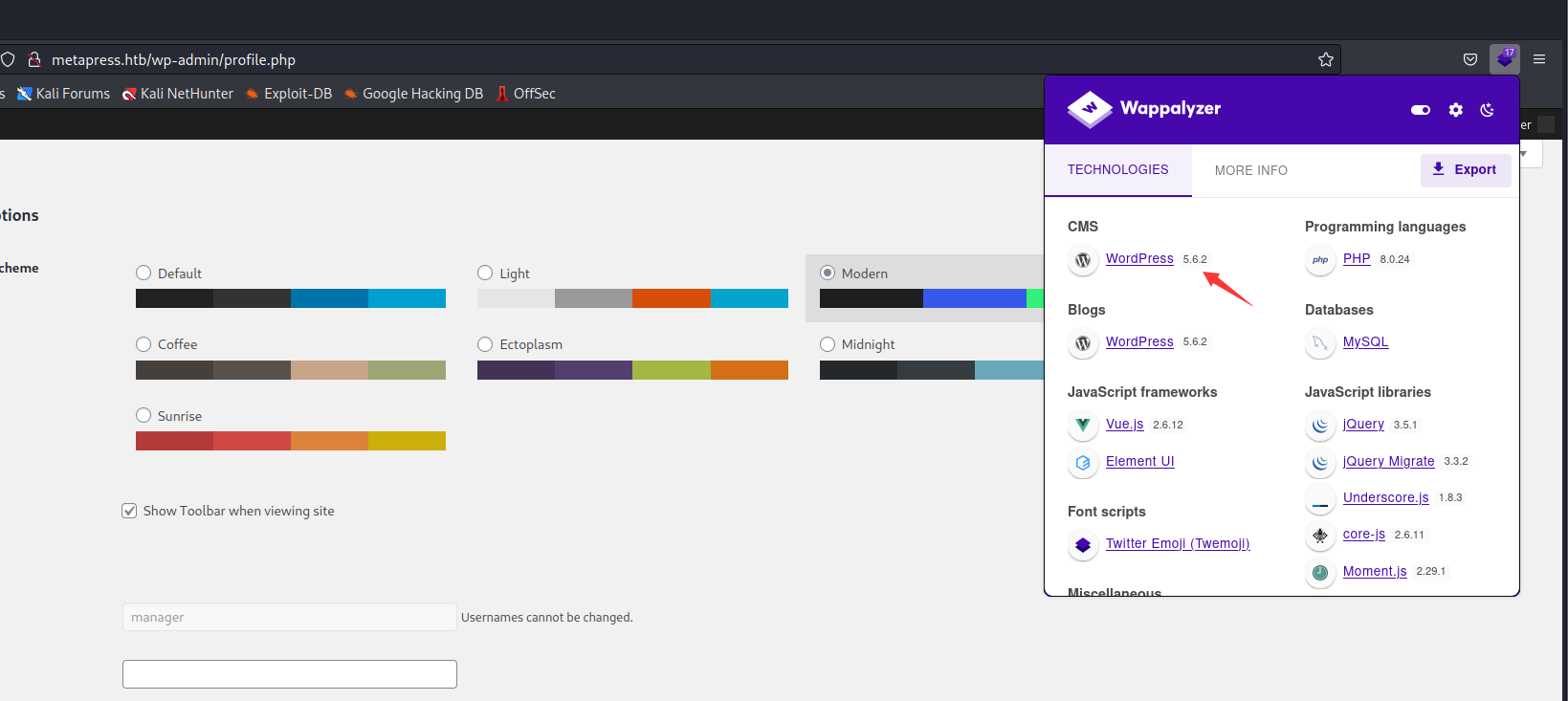Viewport: 1568px width, 701px height.
Task: Click the Moment.js icon
Action: [x=1320, y=572]
